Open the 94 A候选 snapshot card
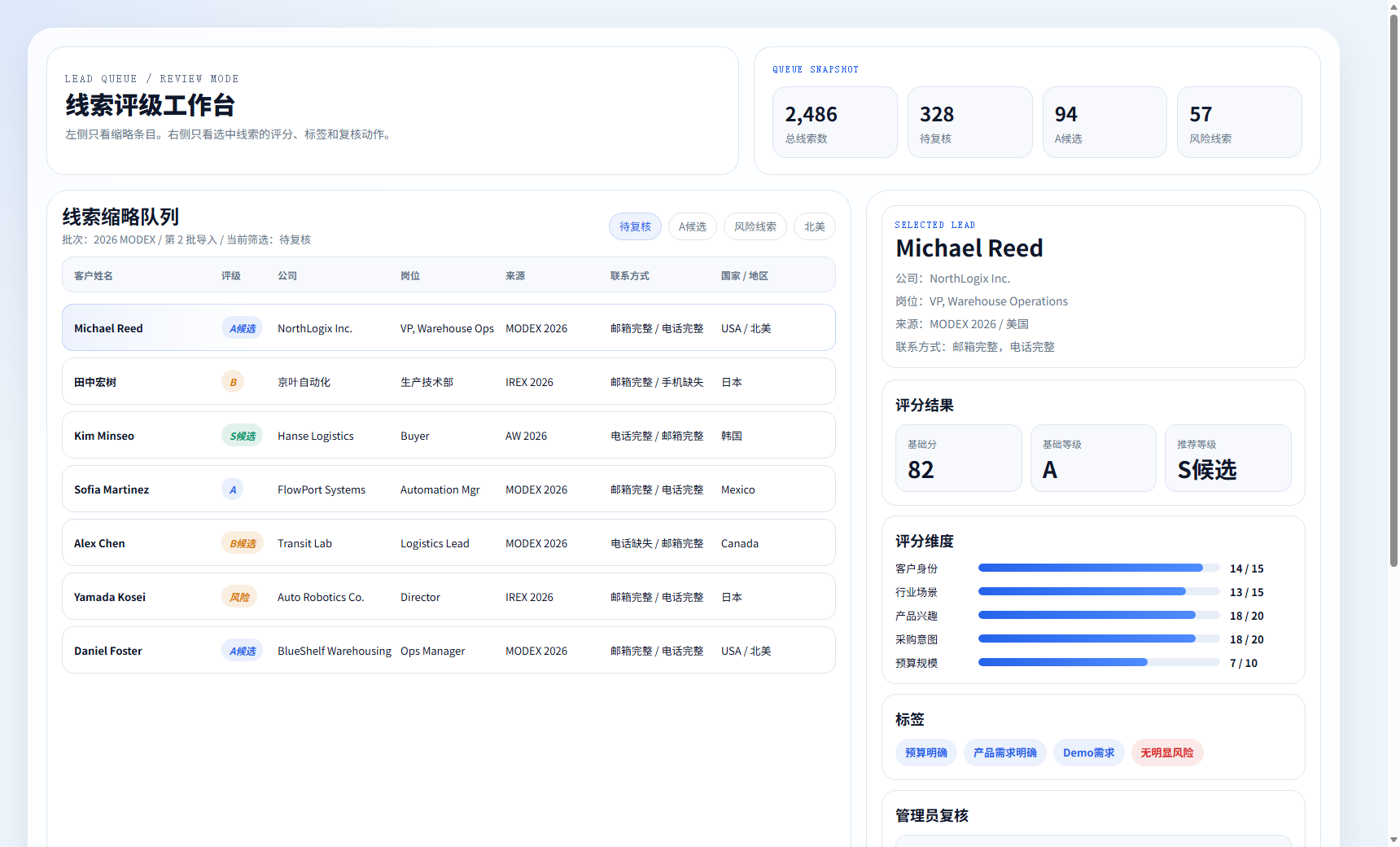 [1105, 122]
